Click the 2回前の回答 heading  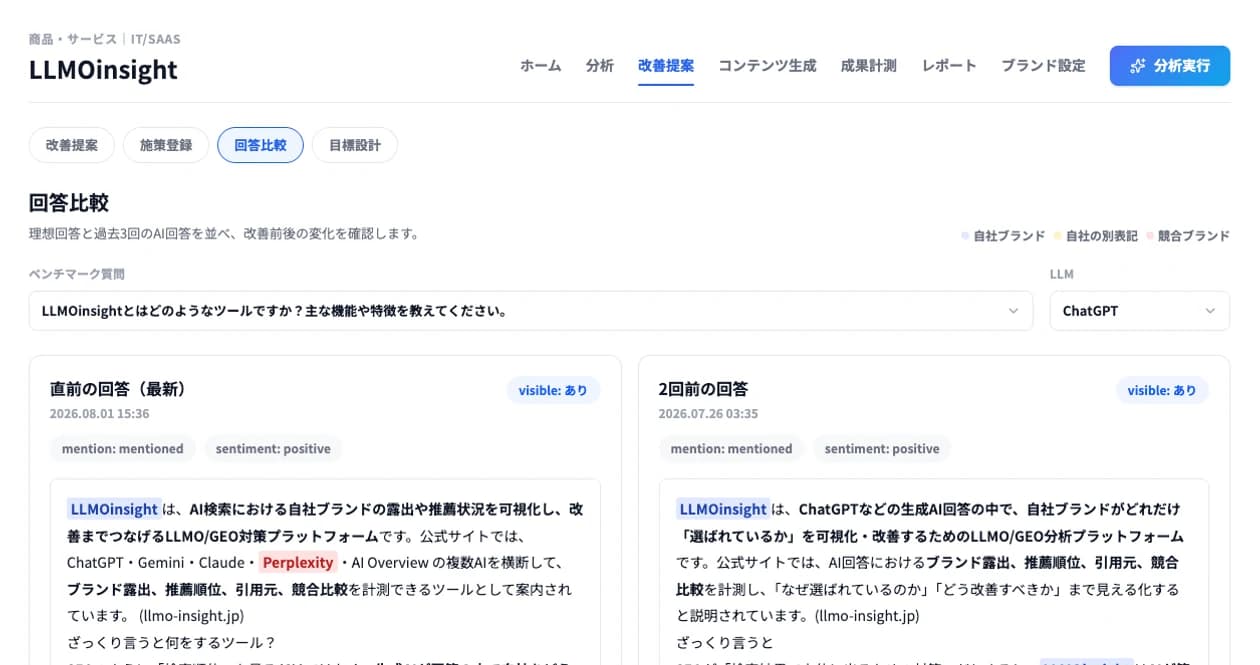click(704, 389)
